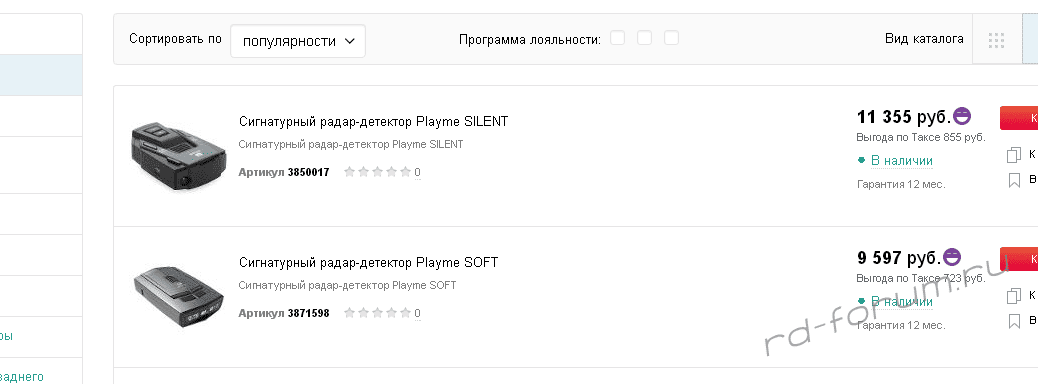Click "Выгода по Таксе 855 руб." text

point(921,138)
